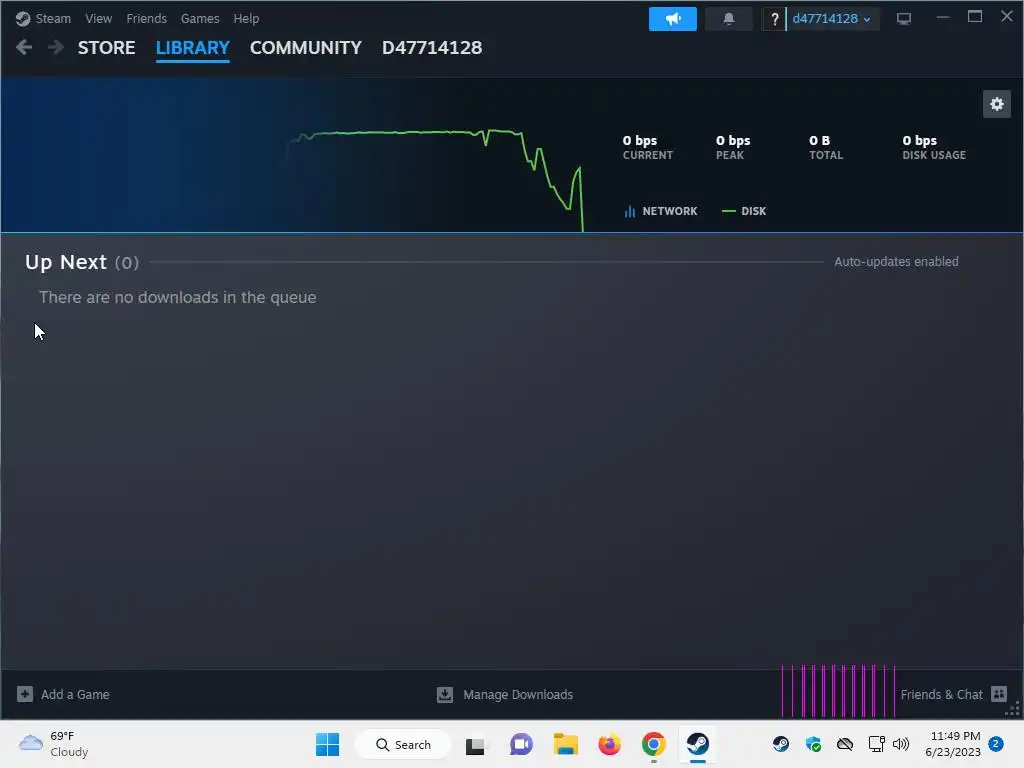Image resolution: width=1024 pixels, height=768 pixels.
Task: Open the Help menu
Action: coord(246,18)
